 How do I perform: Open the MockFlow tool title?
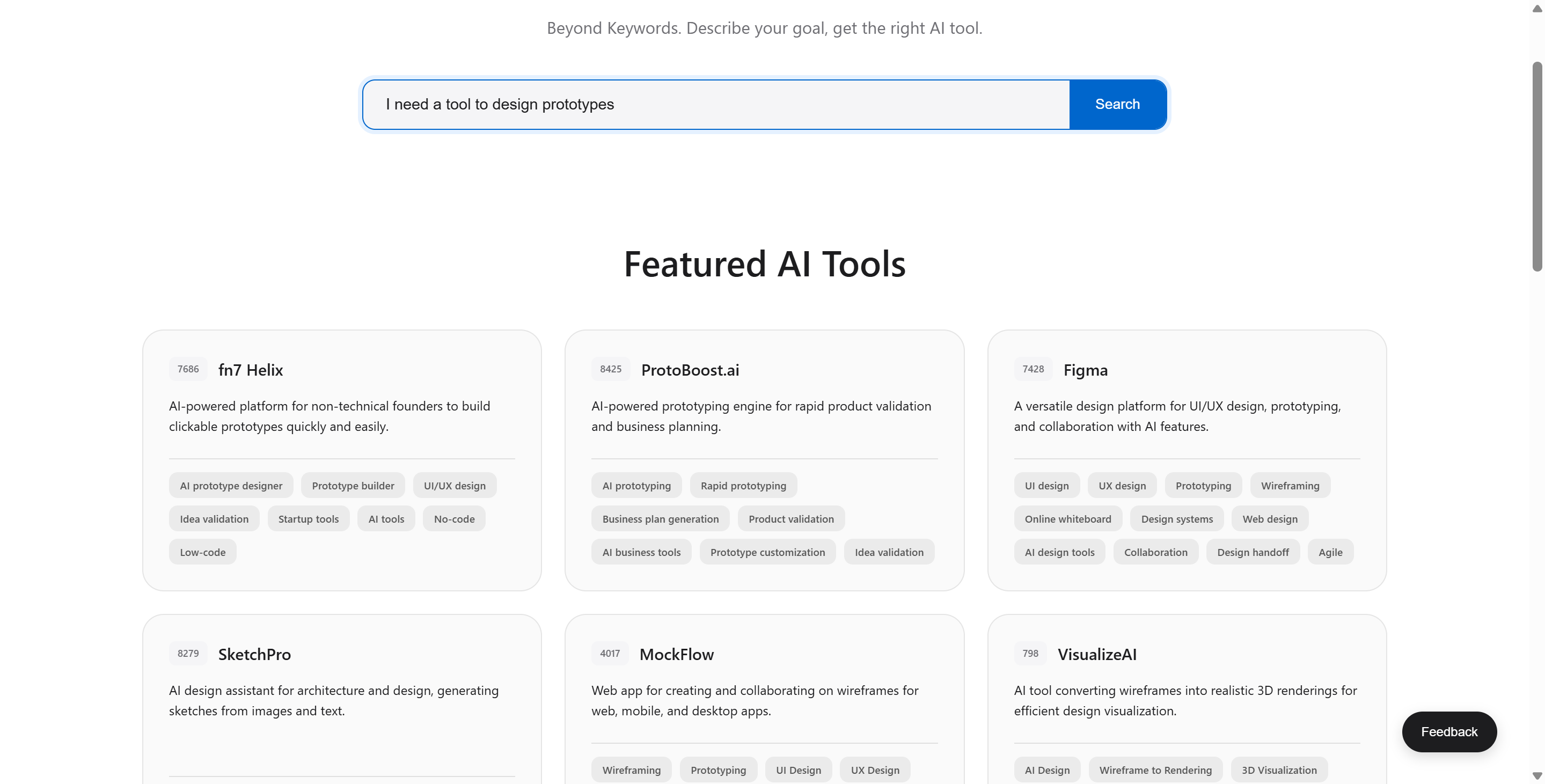(x=677, y=654)
